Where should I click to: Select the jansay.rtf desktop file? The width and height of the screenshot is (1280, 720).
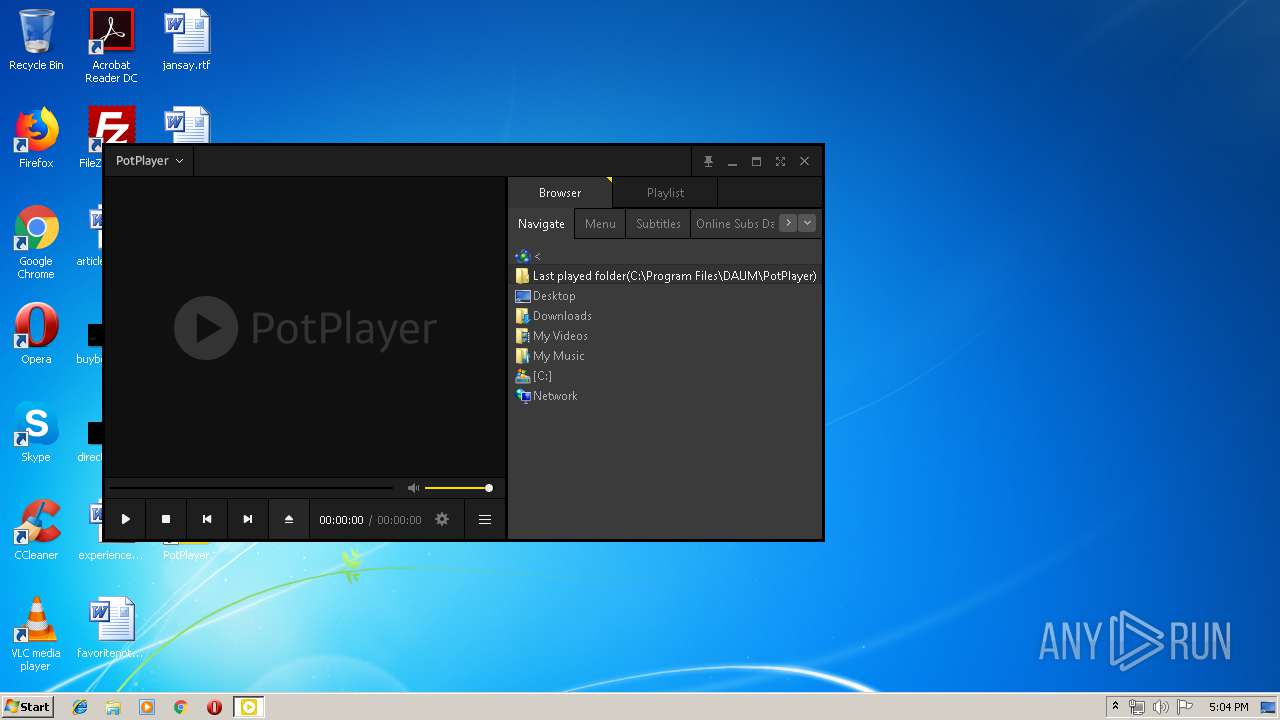187,40
